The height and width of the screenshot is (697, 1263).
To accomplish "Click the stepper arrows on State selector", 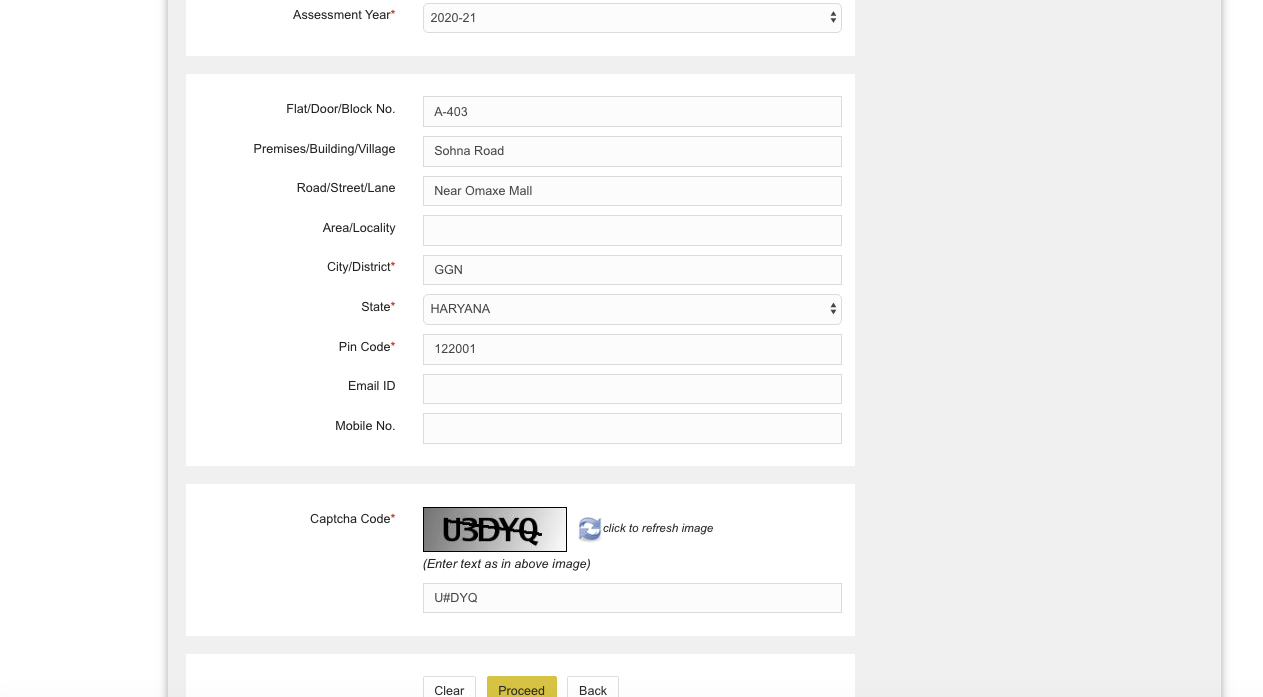I will click(x=832, y=309).
